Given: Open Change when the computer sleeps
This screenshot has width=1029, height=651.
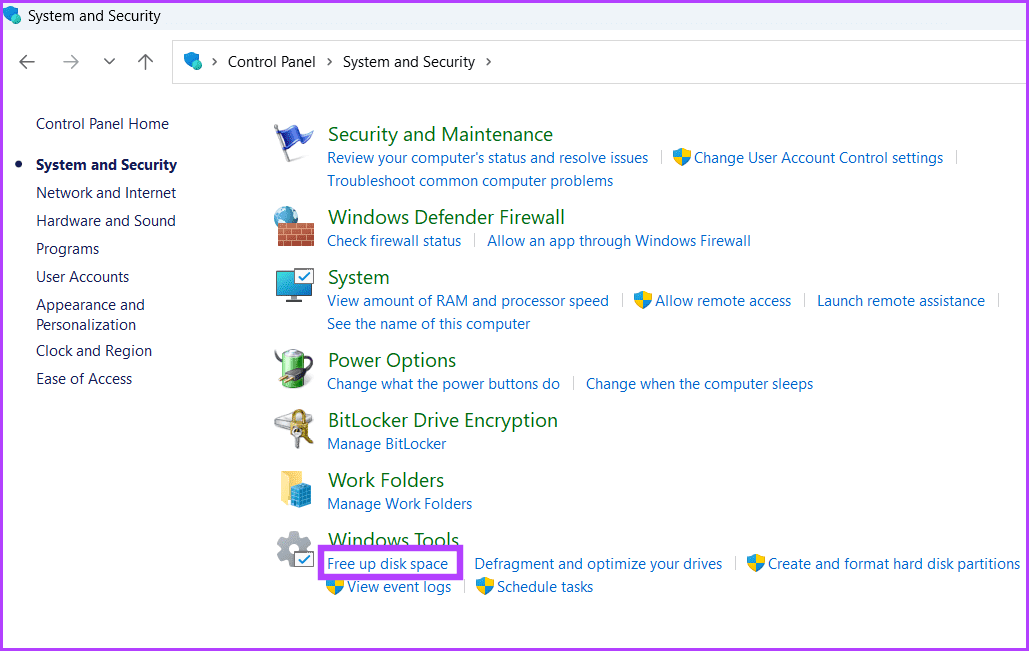Looking at the screenshot, I should [x=700, y=384].
